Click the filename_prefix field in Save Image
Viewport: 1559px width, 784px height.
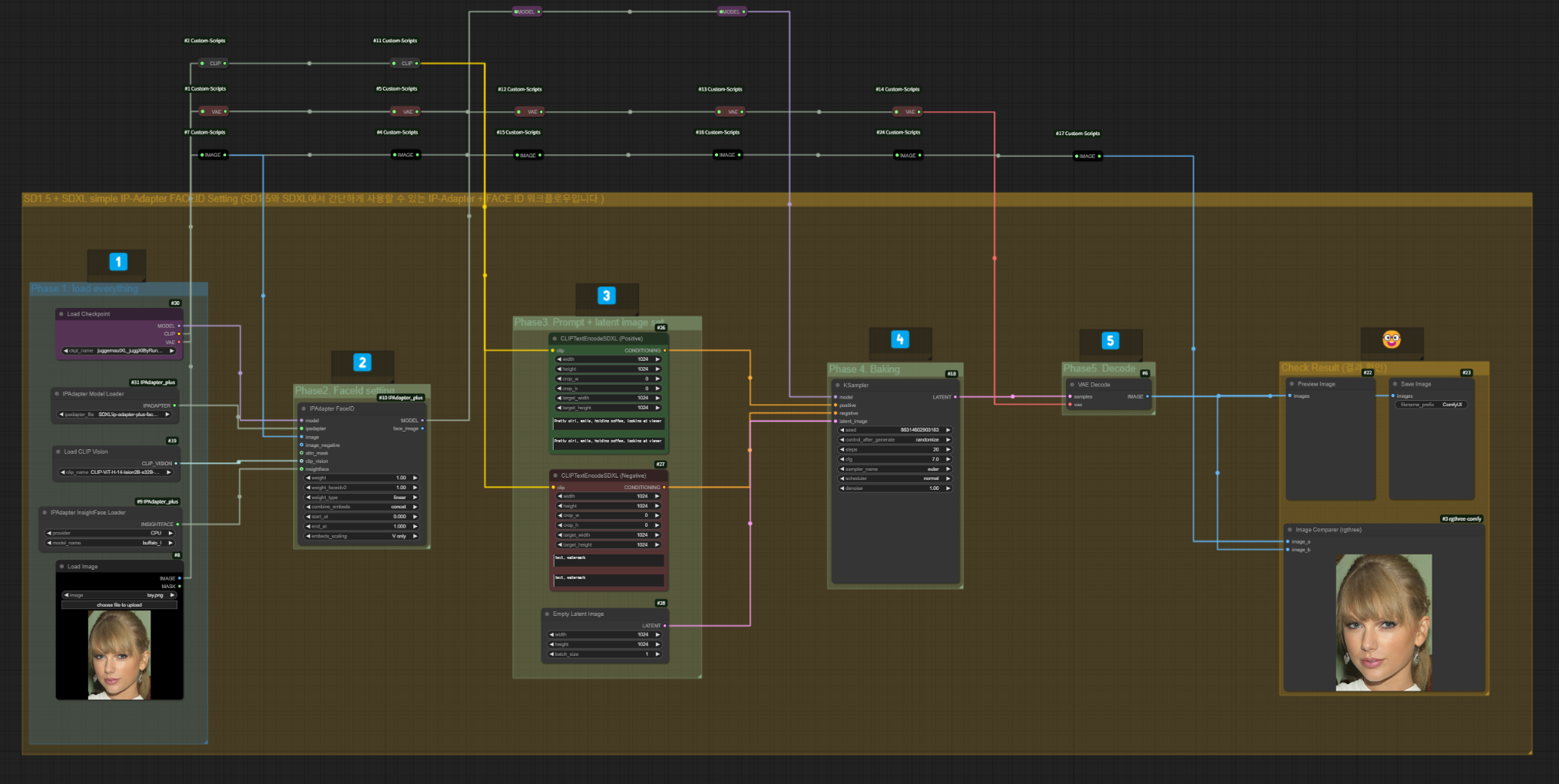(x=1431, y=405)
